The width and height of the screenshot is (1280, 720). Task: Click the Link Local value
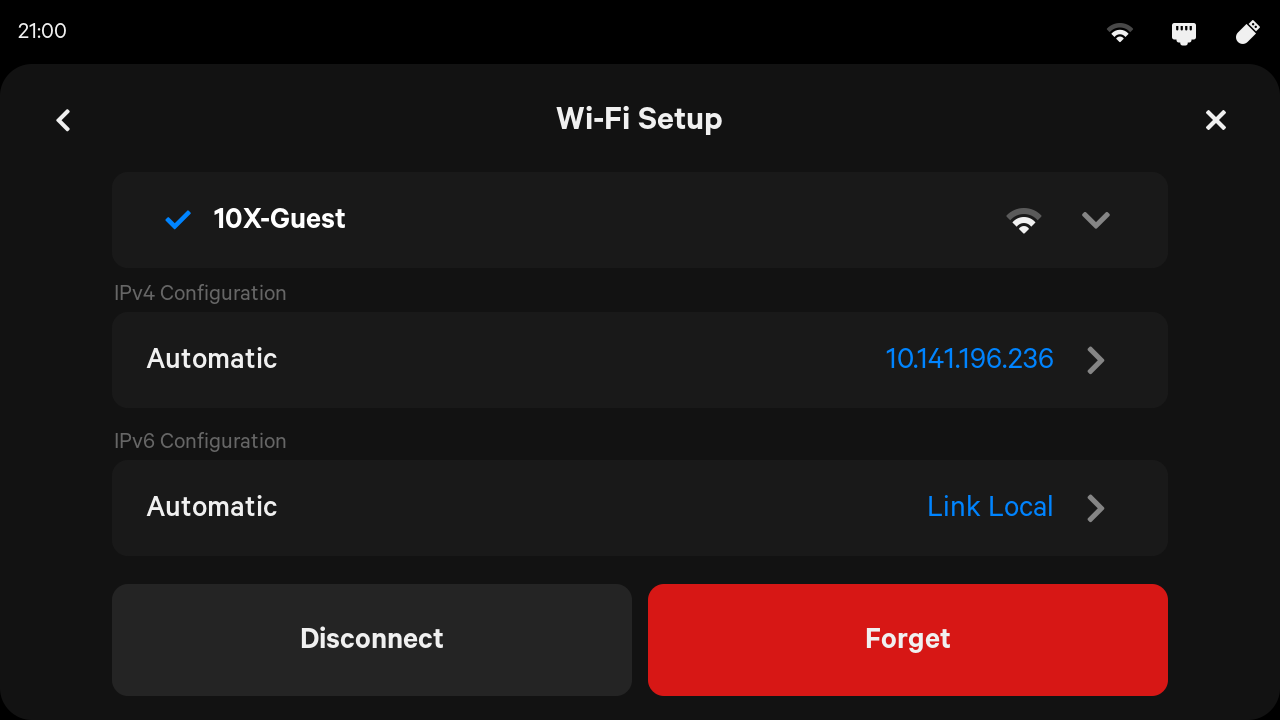point(990,507)
